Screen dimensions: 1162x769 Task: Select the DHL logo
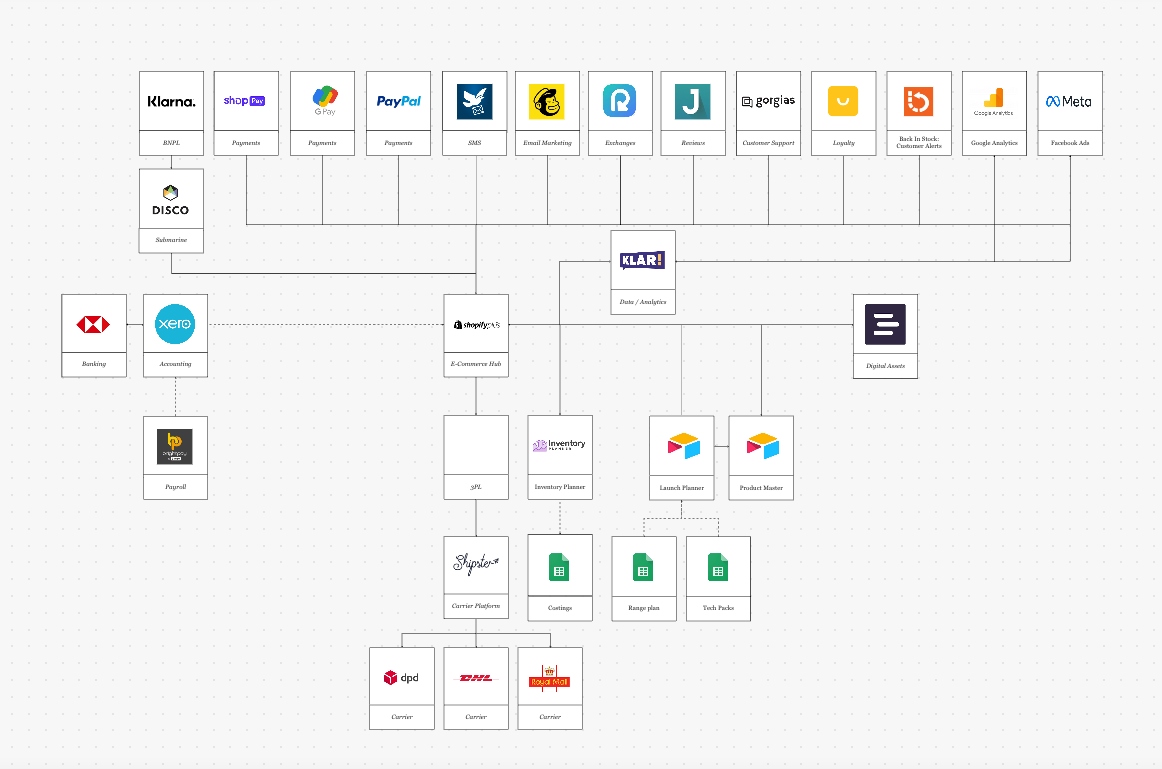[476, 678]
